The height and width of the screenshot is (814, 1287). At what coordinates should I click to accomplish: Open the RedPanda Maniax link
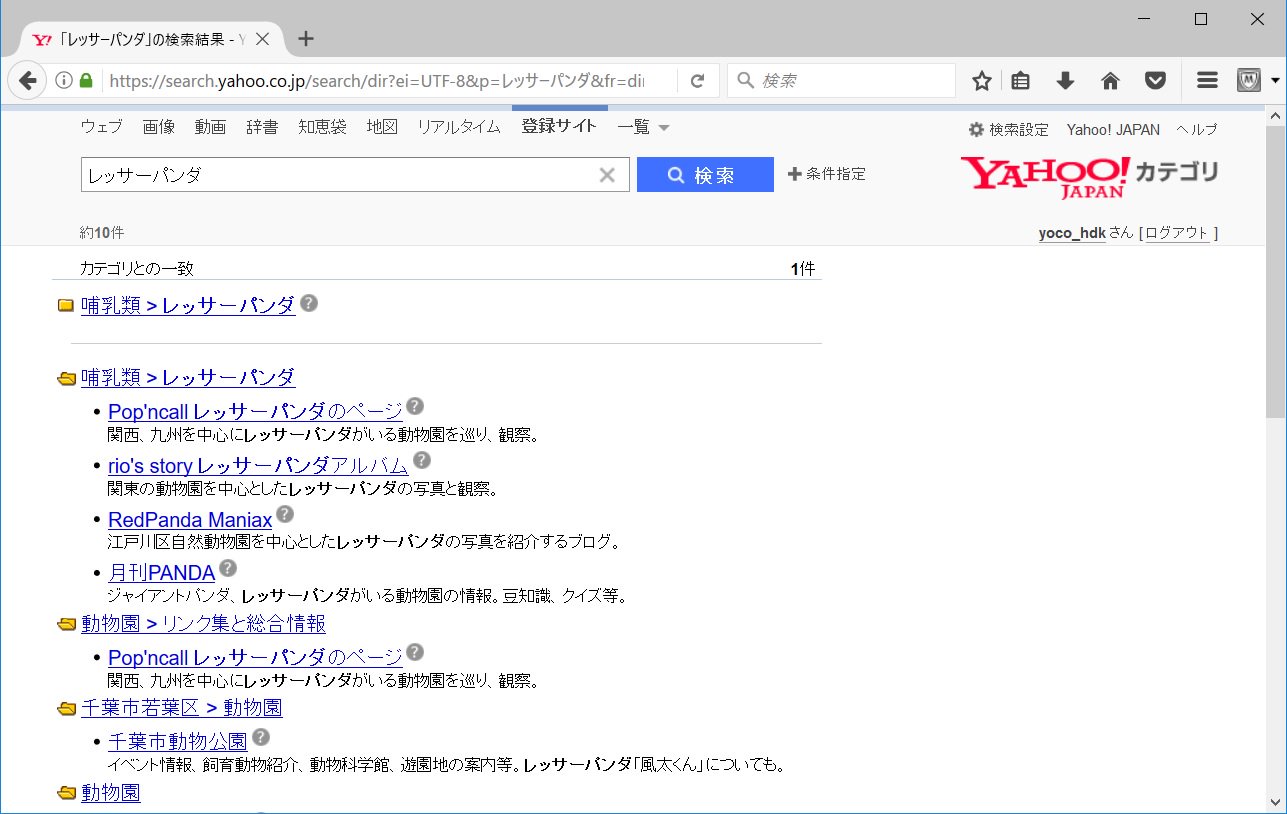(x=190, y=520)
